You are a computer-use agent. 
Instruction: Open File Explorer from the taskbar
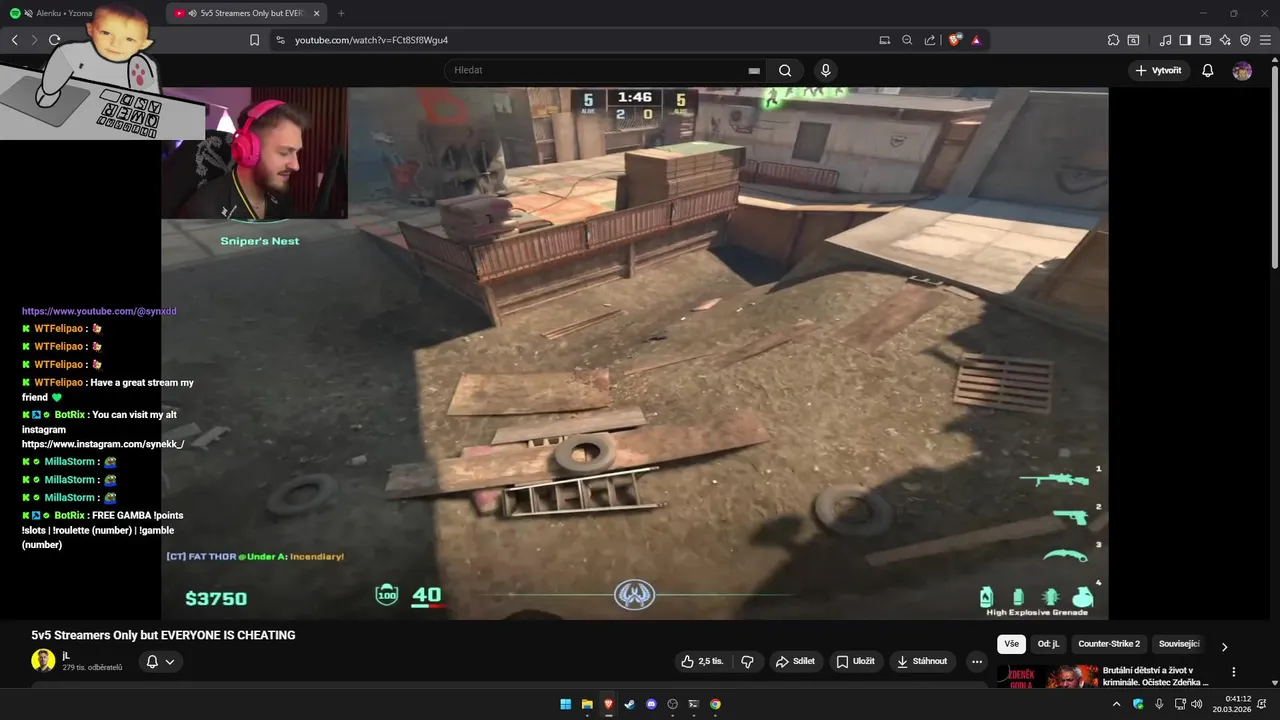(587, 704)
